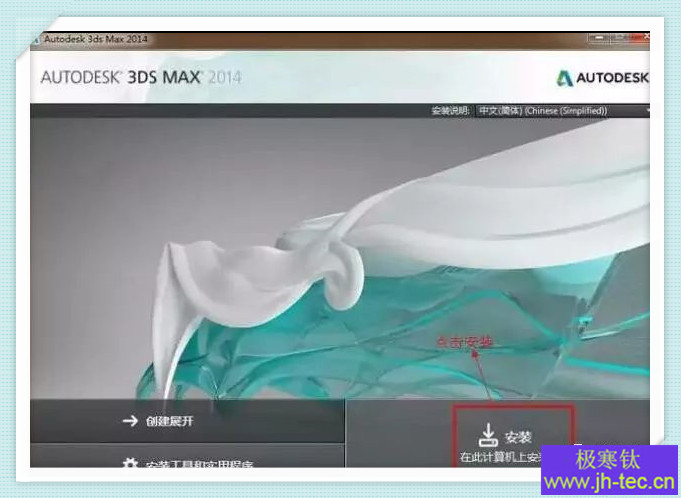This screenshot has height=498, width=681.
Task: Click the gear icon for install tools
Action: pyautogui.click(x=130, y=463)
